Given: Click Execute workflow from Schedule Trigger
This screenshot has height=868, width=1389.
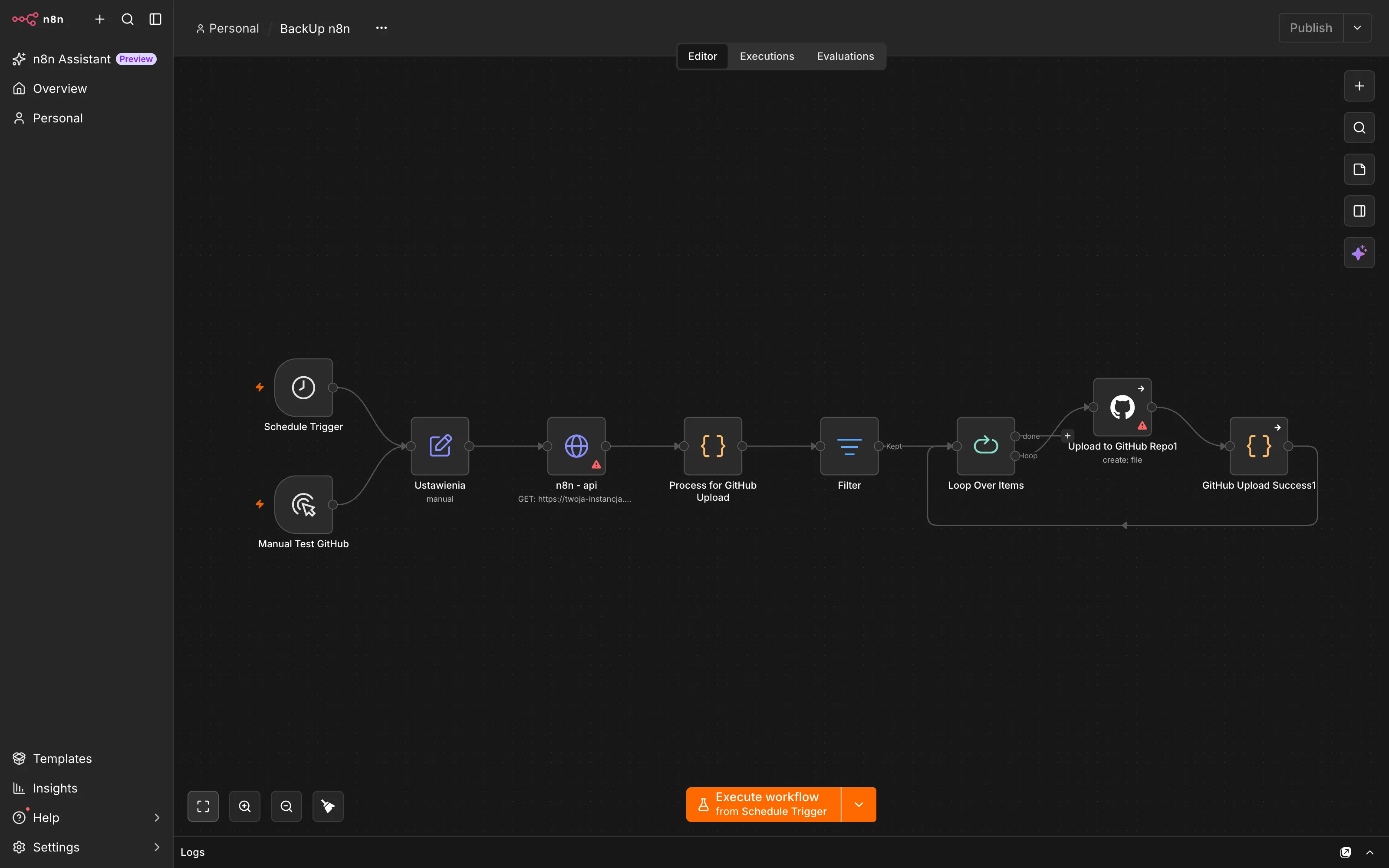Looking at the screenshot, I should (x=764, y=804).
